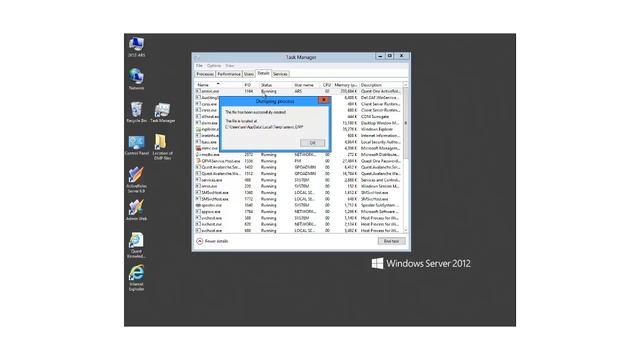This screenshot has width=640, height=360.
Task: Click OK in the Dumping process dialog
Action: tap(313, 143)
